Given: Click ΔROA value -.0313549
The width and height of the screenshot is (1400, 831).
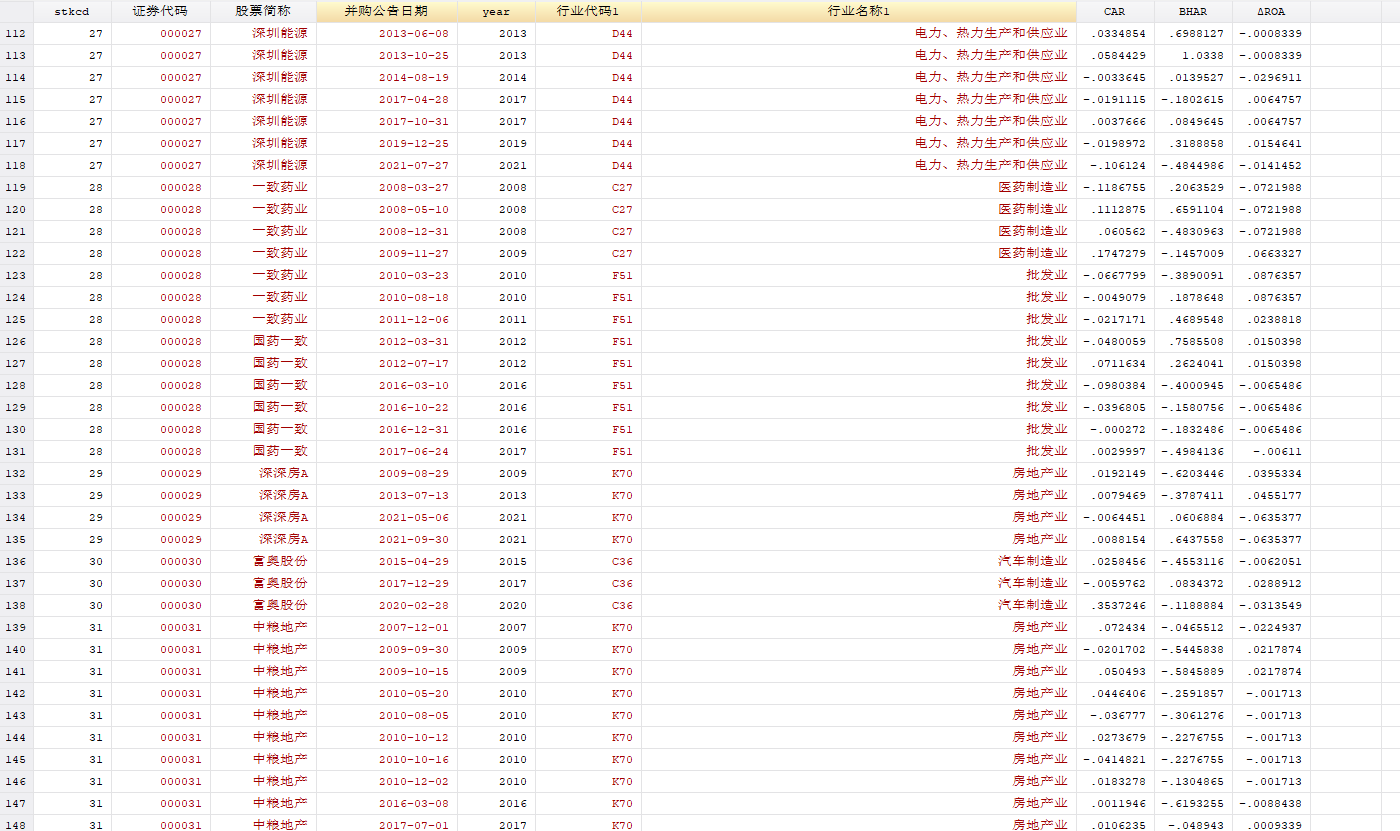Looking at the screenshot, I should pos(1271,605).
